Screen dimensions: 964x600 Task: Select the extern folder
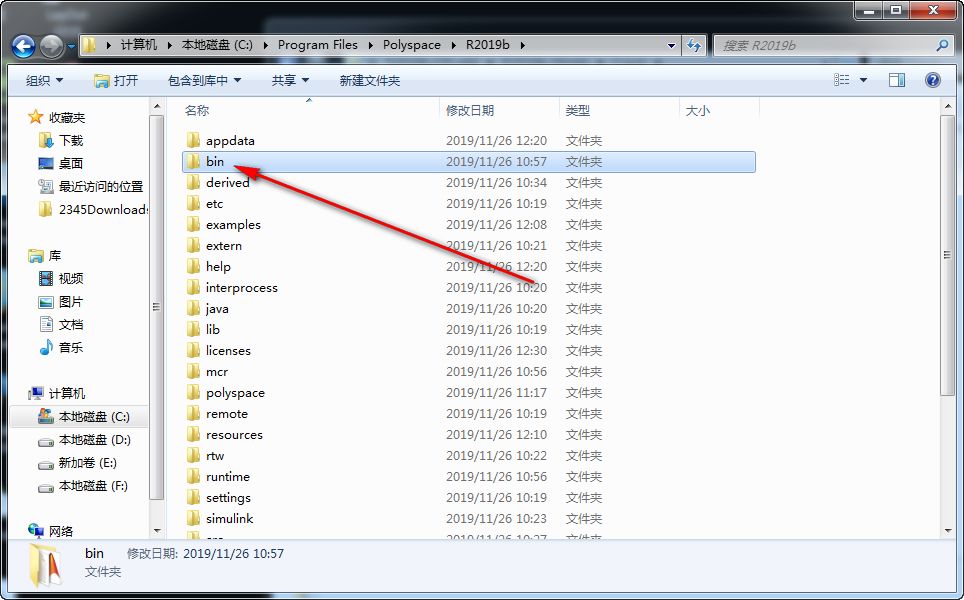click(x=224, y=245)
